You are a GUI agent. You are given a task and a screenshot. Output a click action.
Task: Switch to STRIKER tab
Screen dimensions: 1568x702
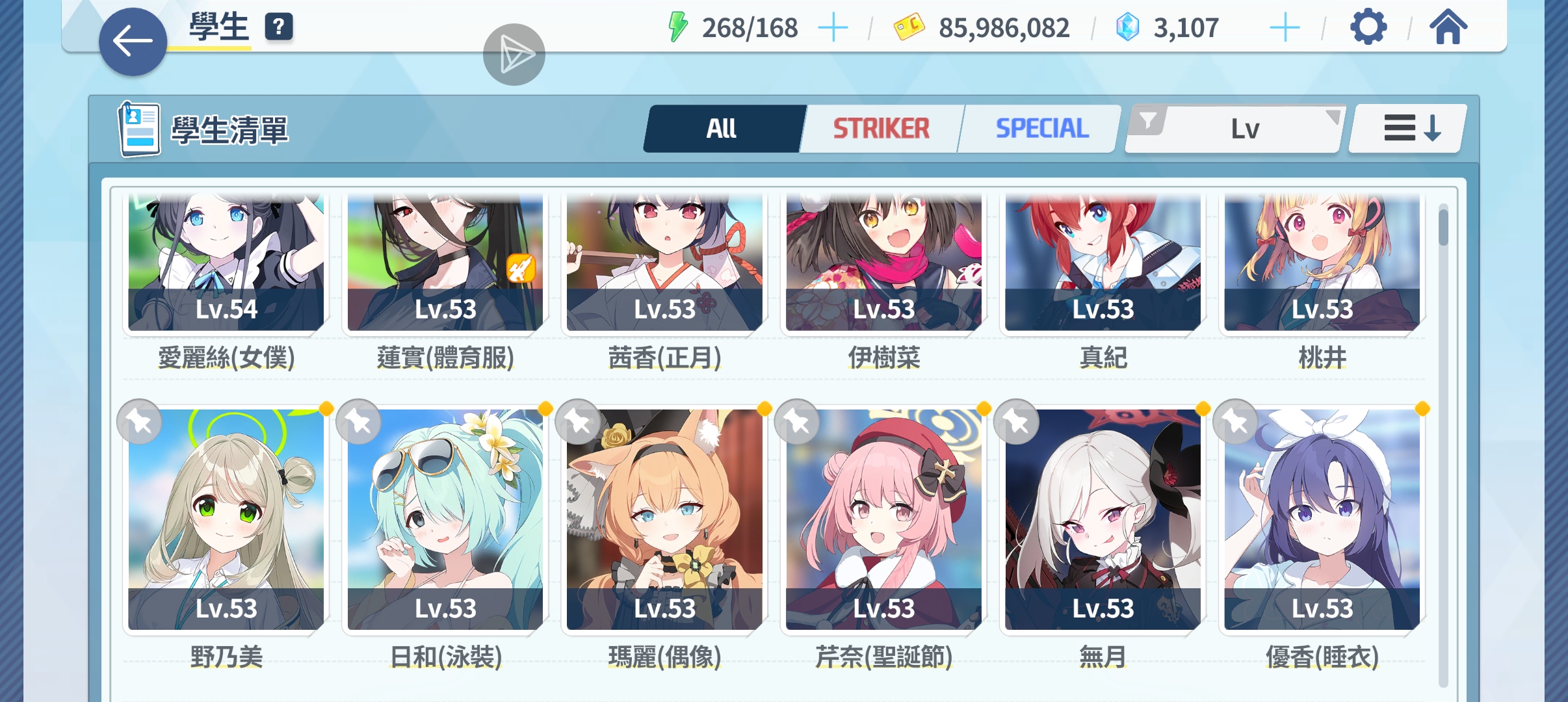click(882, 129)
